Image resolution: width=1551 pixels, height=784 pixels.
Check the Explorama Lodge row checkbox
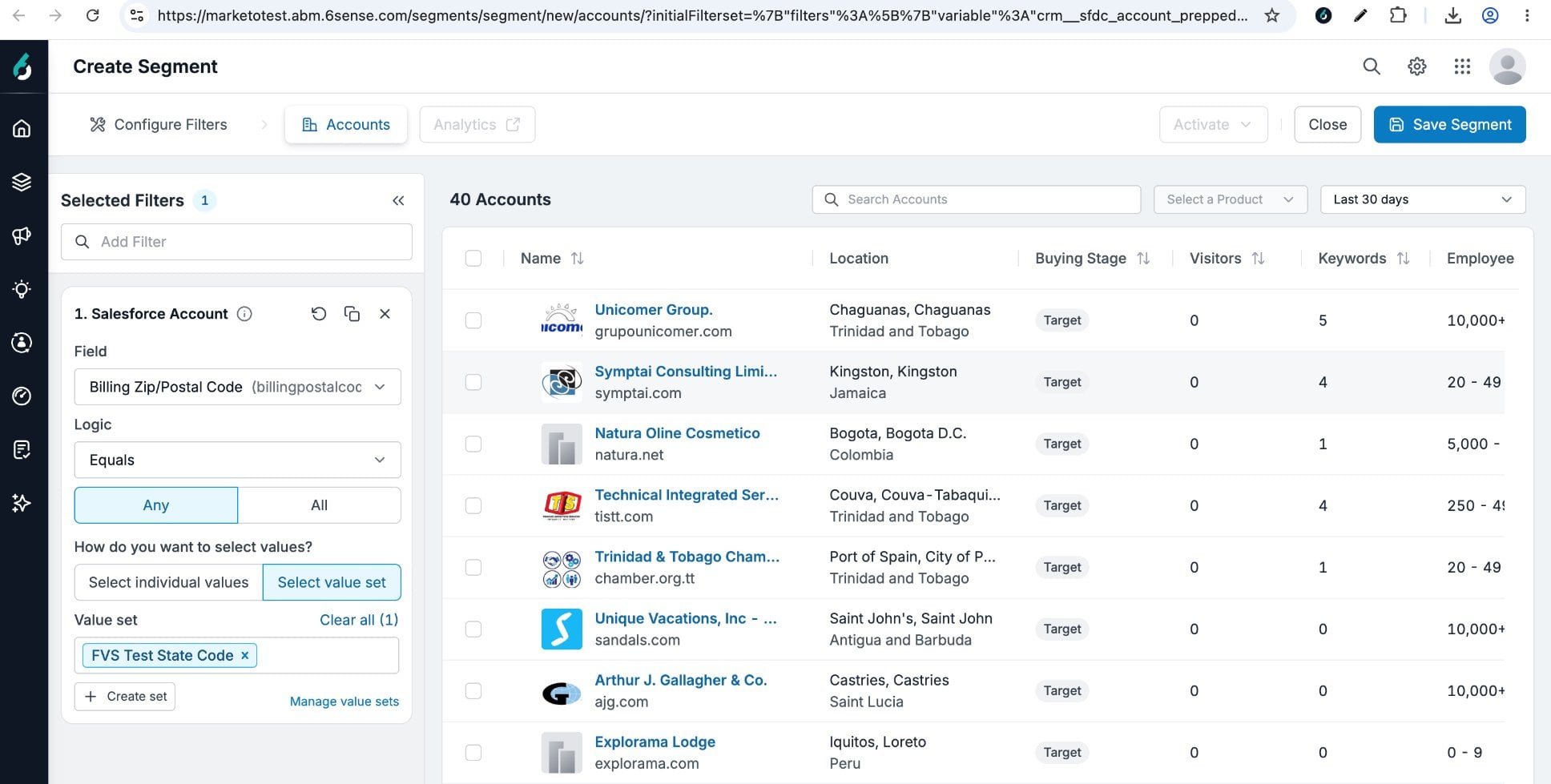coord(473,752)
